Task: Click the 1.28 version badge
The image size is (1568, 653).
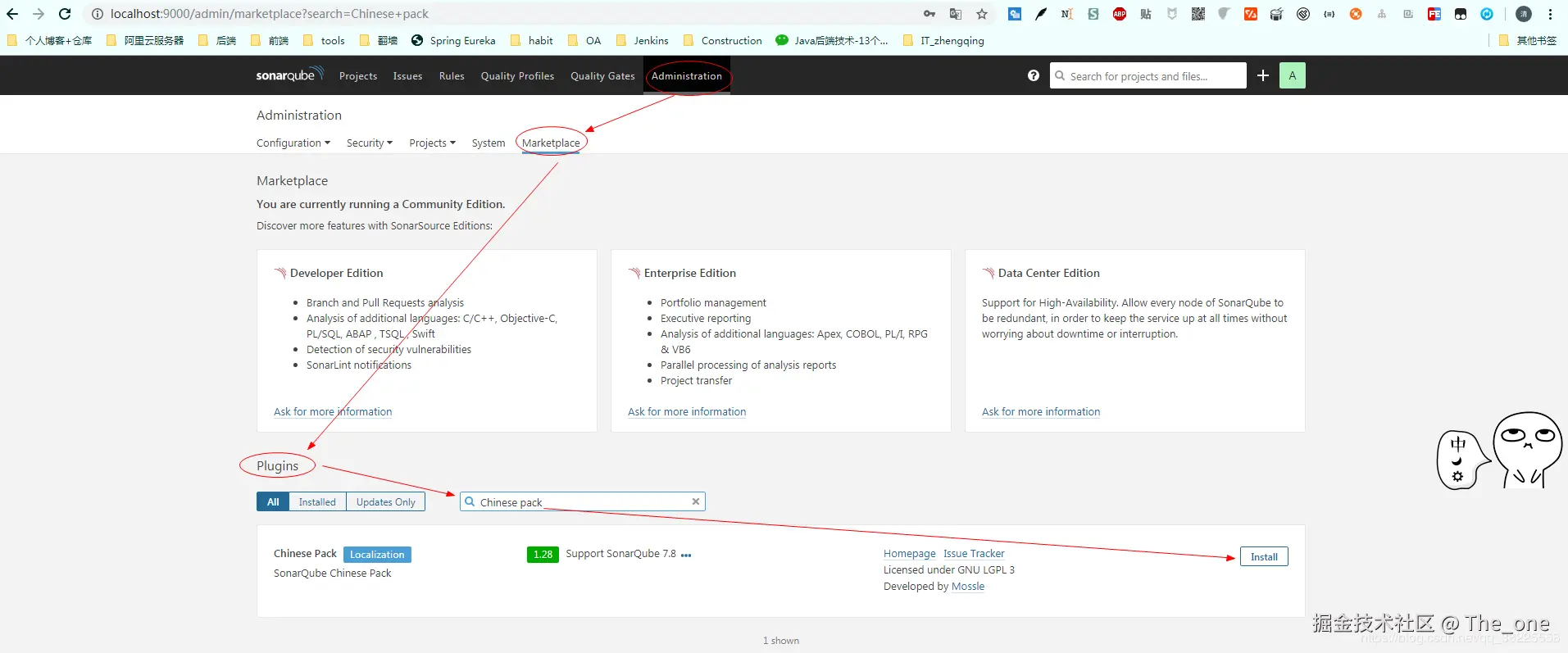Action: click(543, 555)
